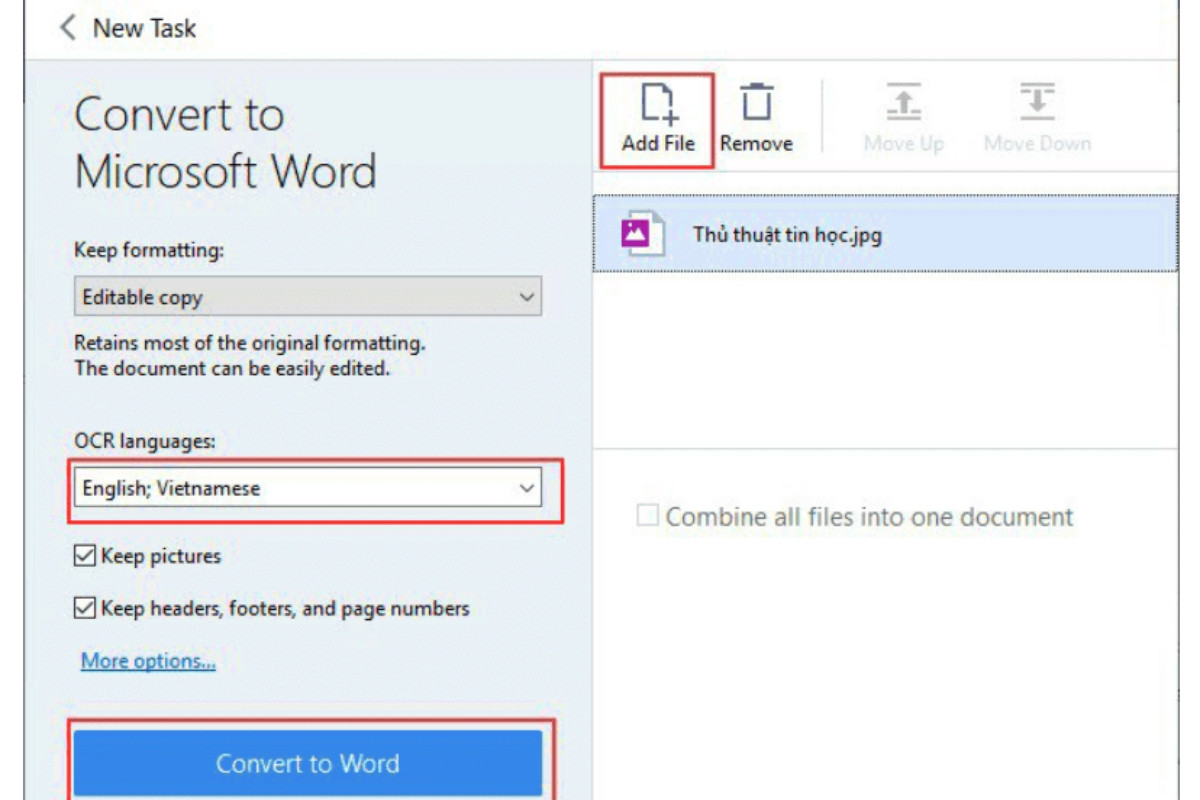Click the Remove trash icon
The image size is (1200, 800).
(x=757, y=104)
